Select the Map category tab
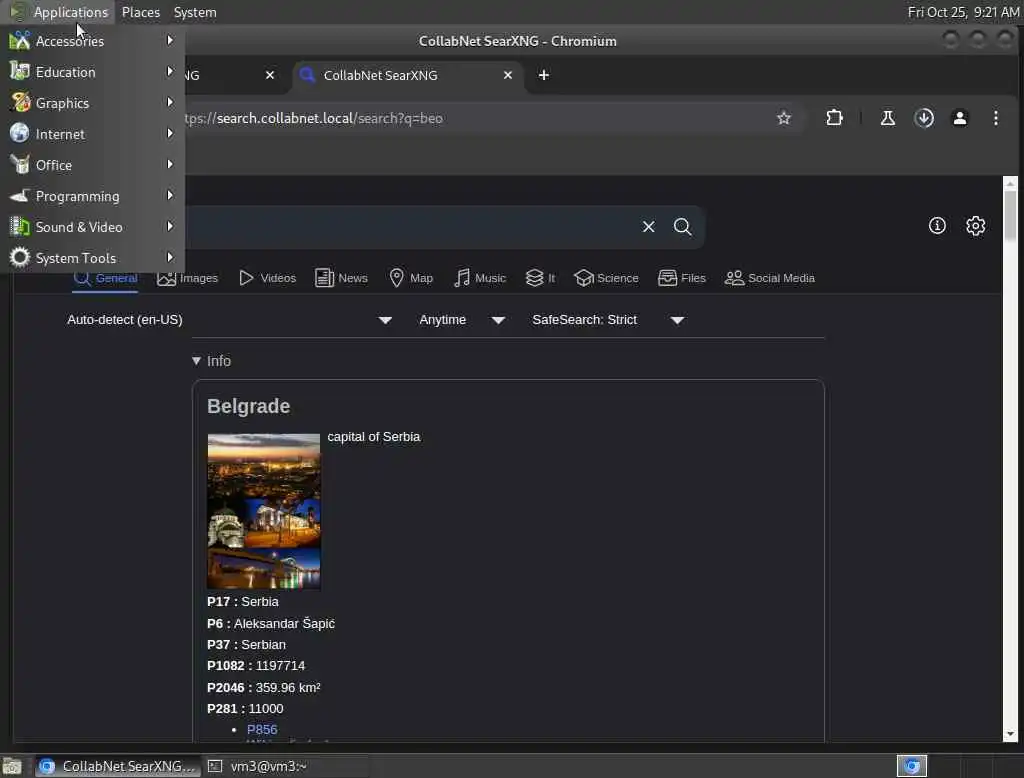The width and height of the screenshot is (1024, 778). (411, 278)
